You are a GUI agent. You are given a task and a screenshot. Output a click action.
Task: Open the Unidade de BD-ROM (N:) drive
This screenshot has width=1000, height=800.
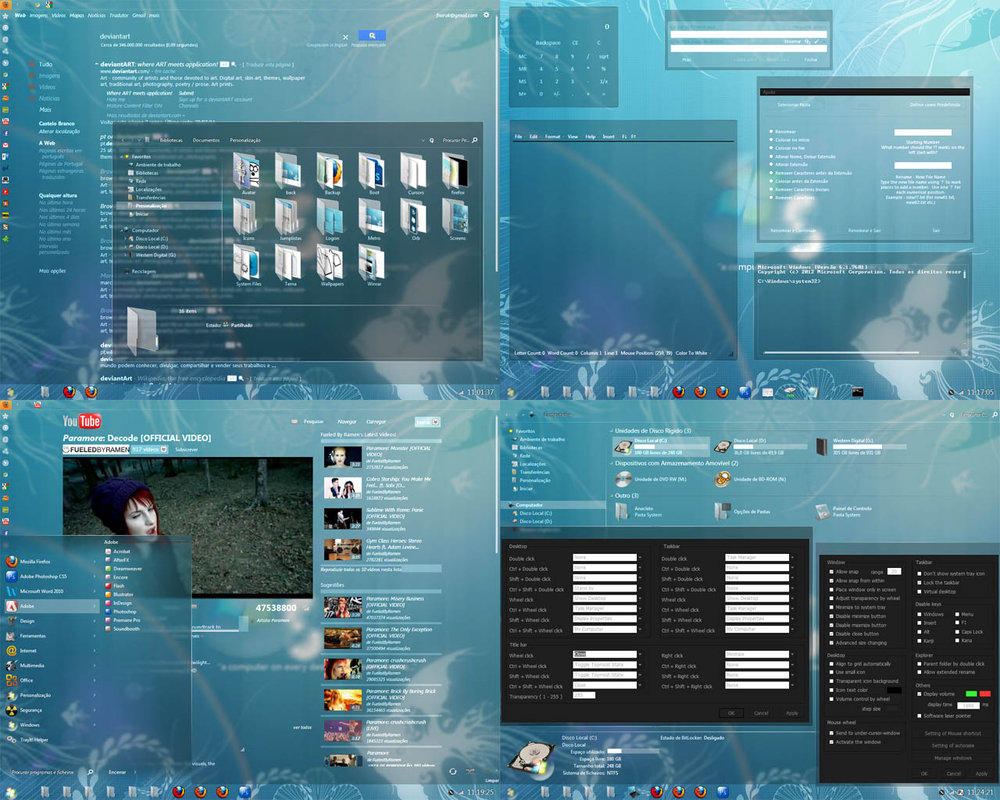point(723,480)
